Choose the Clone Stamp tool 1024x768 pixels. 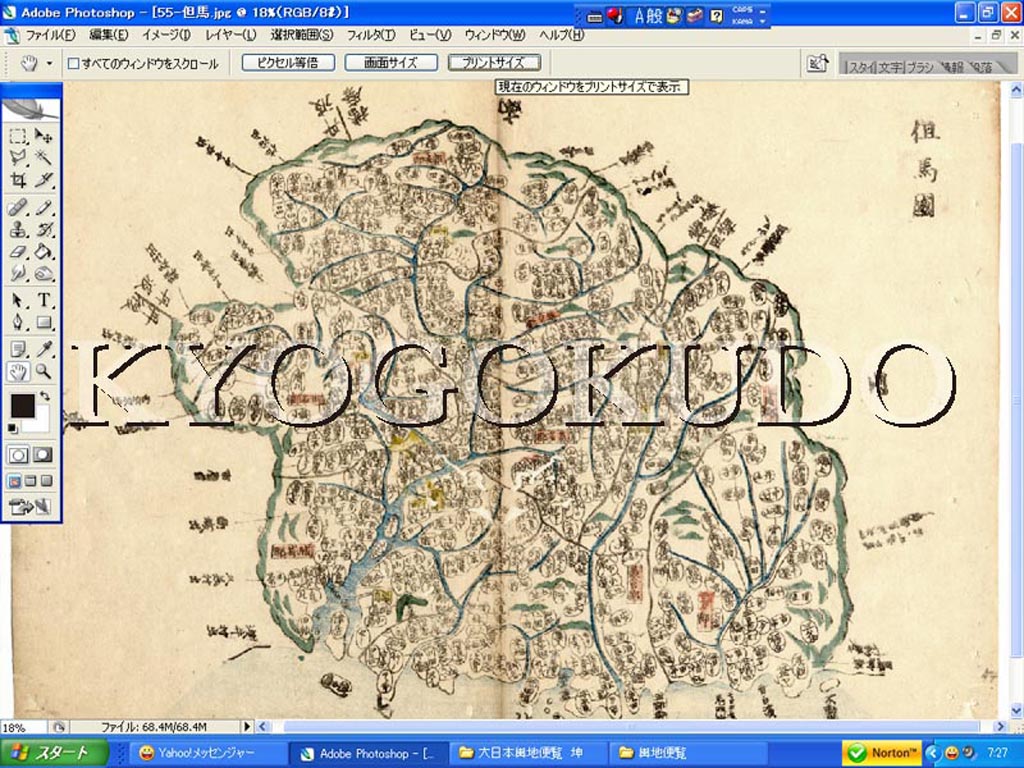click(19, 229)
